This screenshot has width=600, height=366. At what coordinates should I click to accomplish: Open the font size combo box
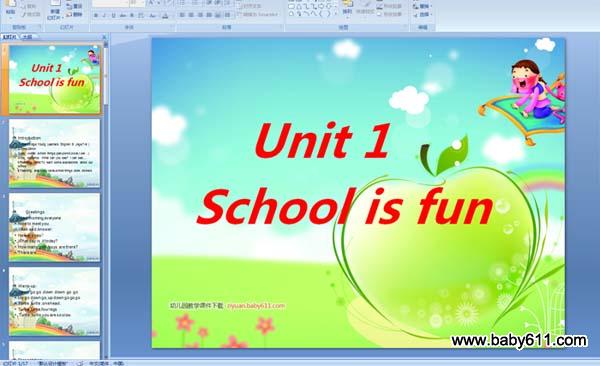point(137,3)
